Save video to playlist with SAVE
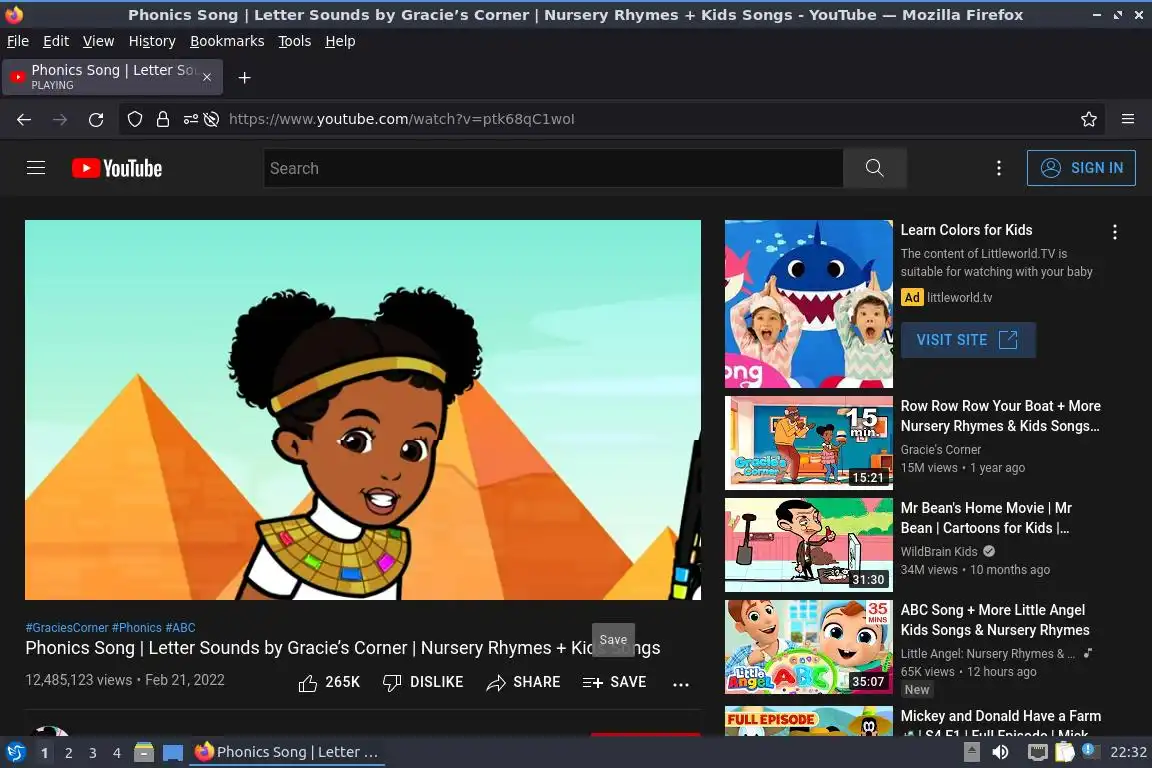The height and width of the screenshot is (768, 1152). point(614,683)
